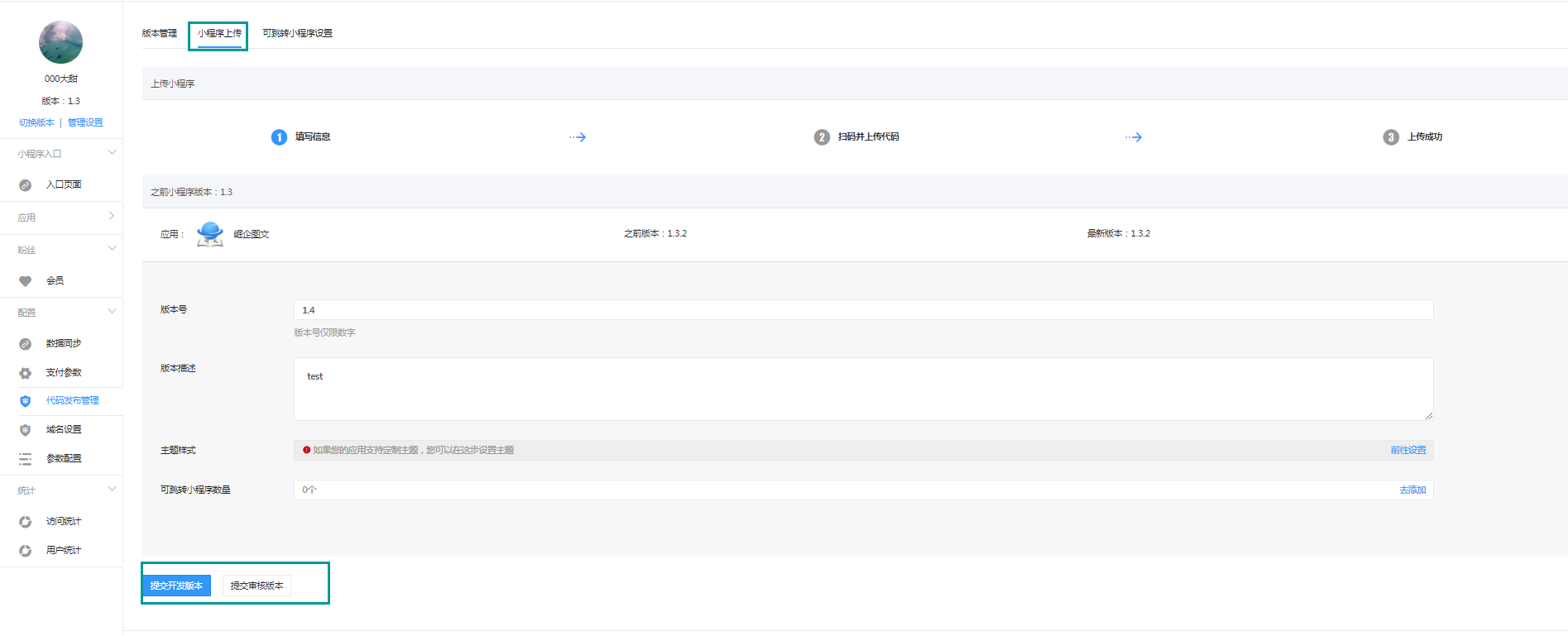Click the 代码发布管理 shield icon
The width and height of the screenshot is (1568, 636).
pyautogui.click(x=26, y=401)
